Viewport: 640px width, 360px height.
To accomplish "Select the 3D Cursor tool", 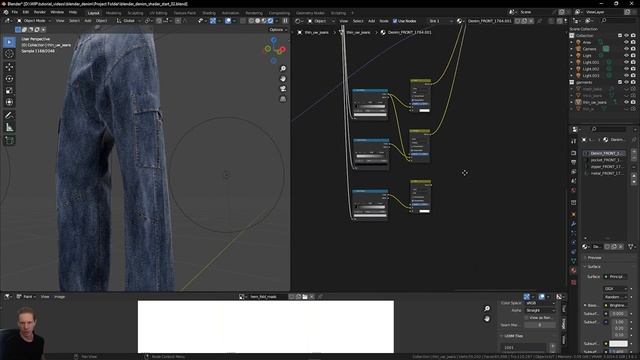I will 9,53.
